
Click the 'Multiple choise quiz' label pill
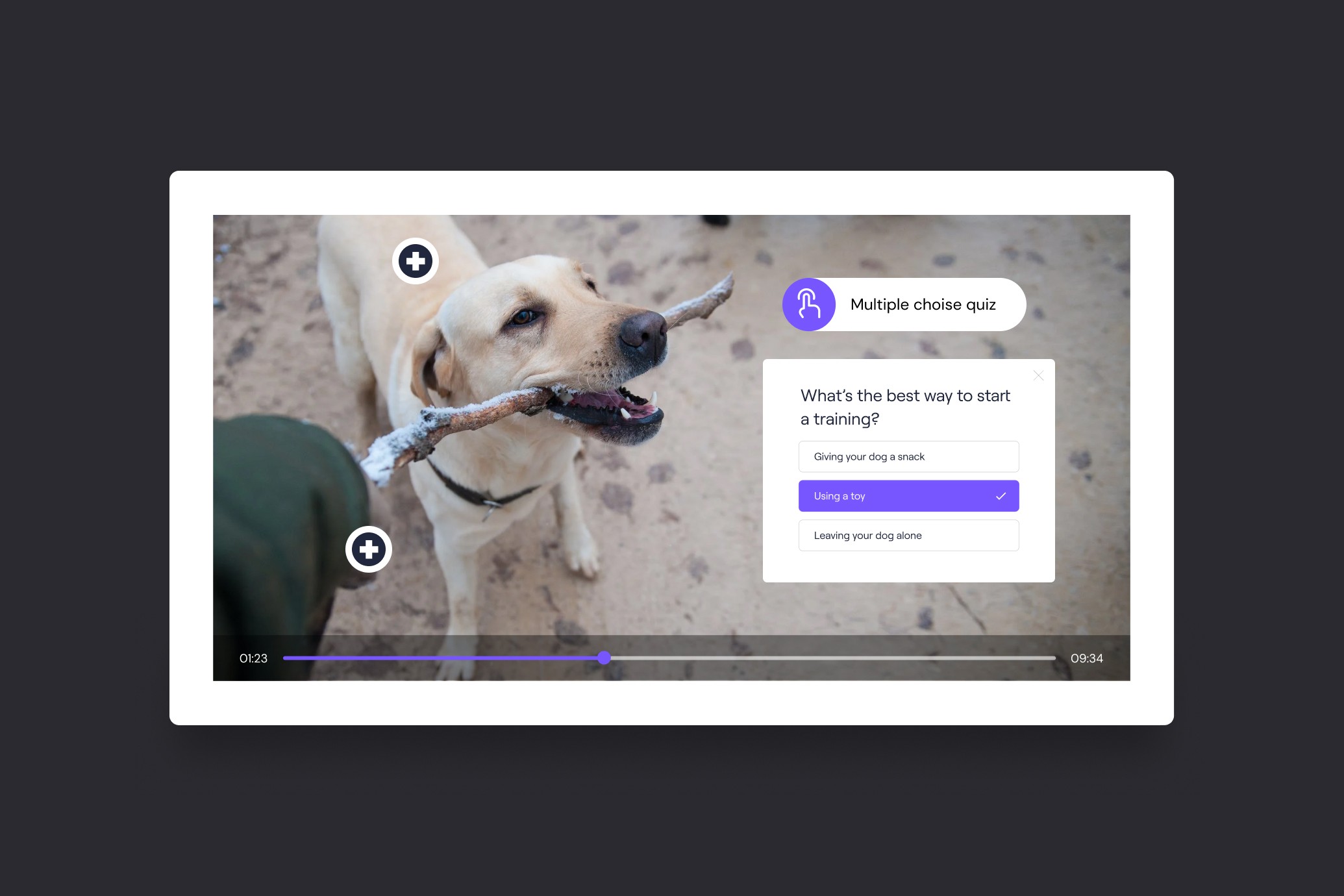[923, 305]
